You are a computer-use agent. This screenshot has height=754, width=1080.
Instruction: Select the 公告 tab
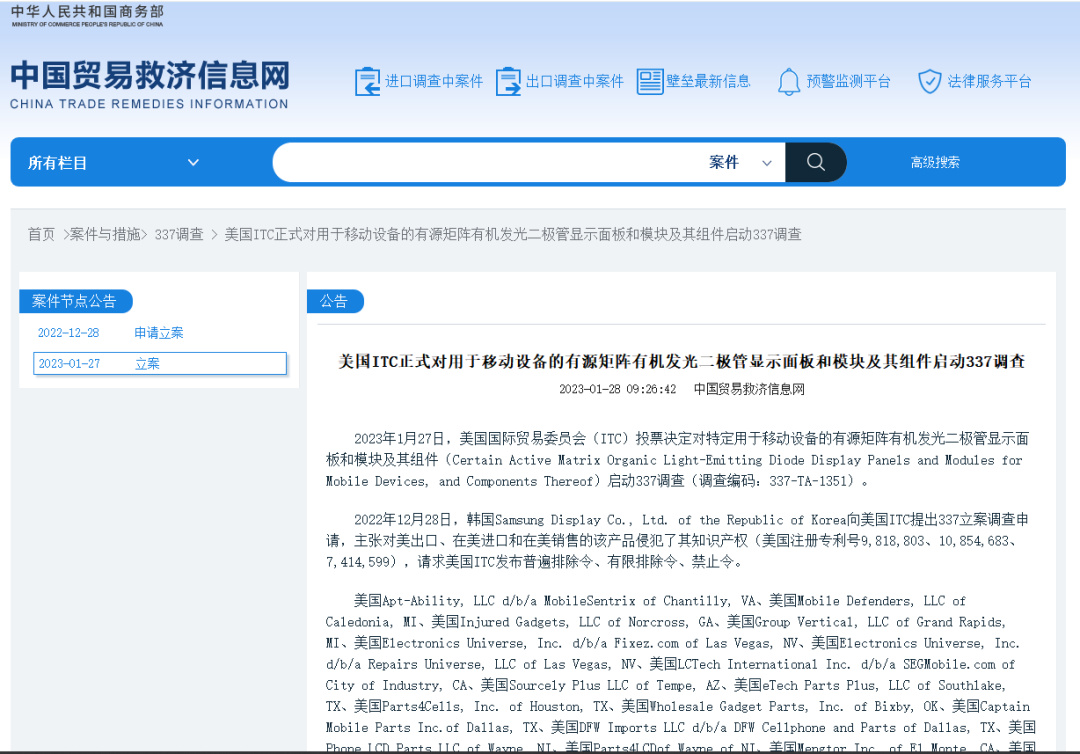[x=335, y=301]
